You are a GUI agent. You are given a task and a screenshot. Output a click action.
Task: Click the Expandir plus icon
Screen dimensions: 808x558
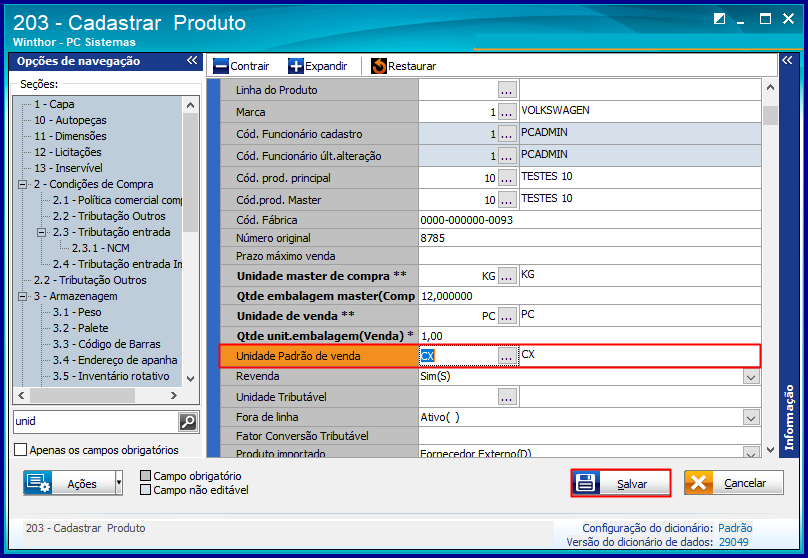click(x=296, y=66)
